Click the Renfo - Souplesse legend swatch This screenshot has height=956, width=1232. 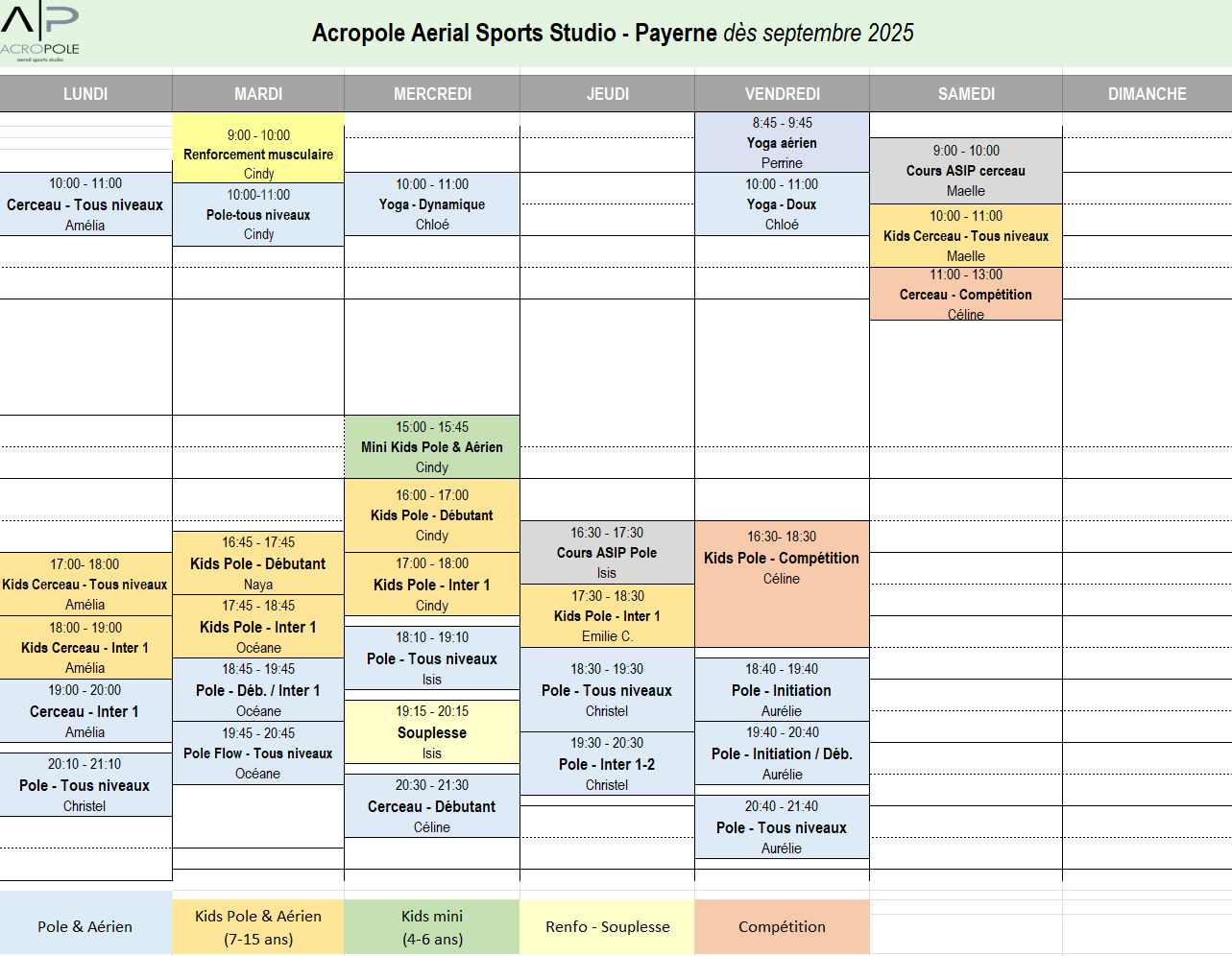coord(607,926)
